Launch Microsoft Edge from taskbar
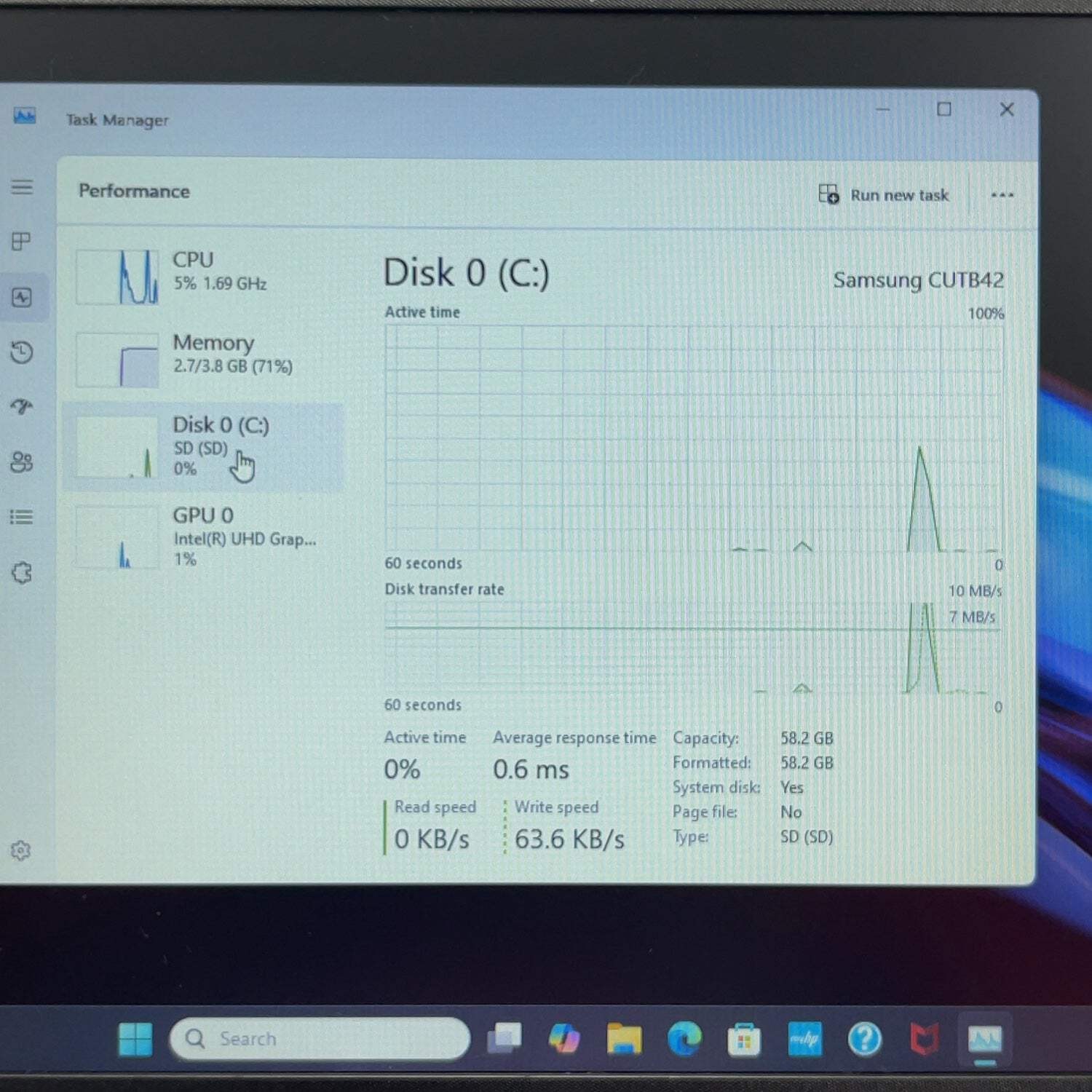 (x=684, y=1039)
